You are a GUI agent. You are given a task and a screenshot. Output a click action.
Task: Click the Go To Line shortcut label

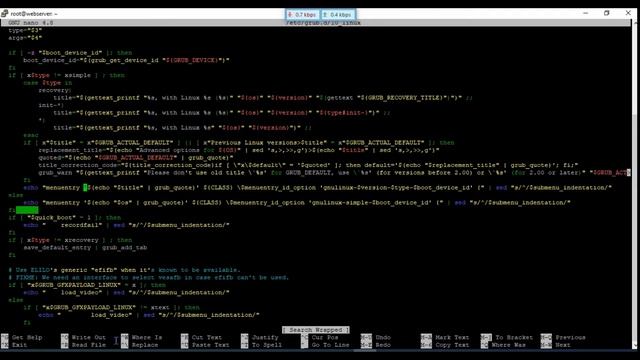[331, 345]
